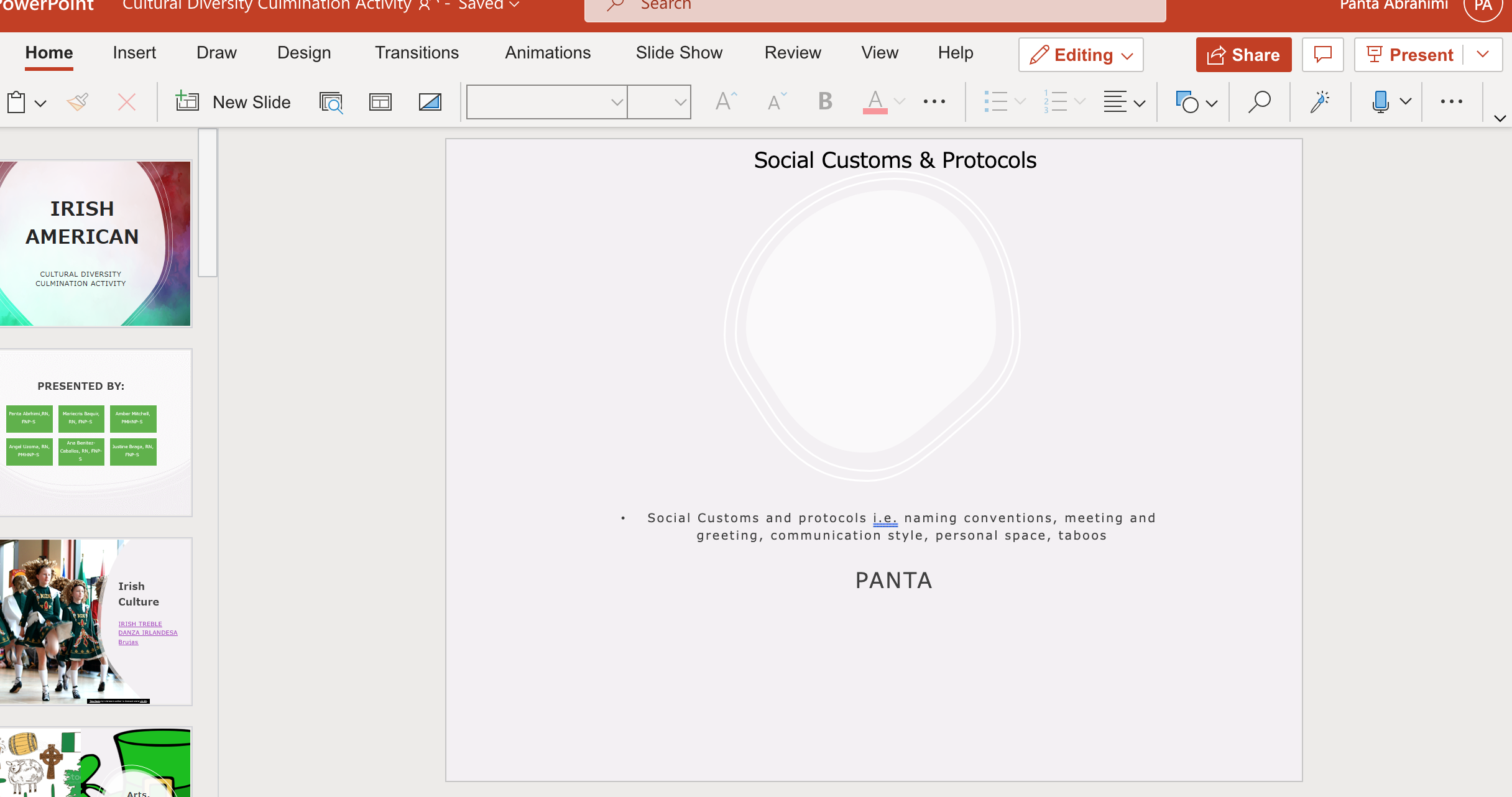Viewport: 1512px width, 797px height.
Task: Select the Irish Culture slide thumbnail
Action: (x=96, y=621)
